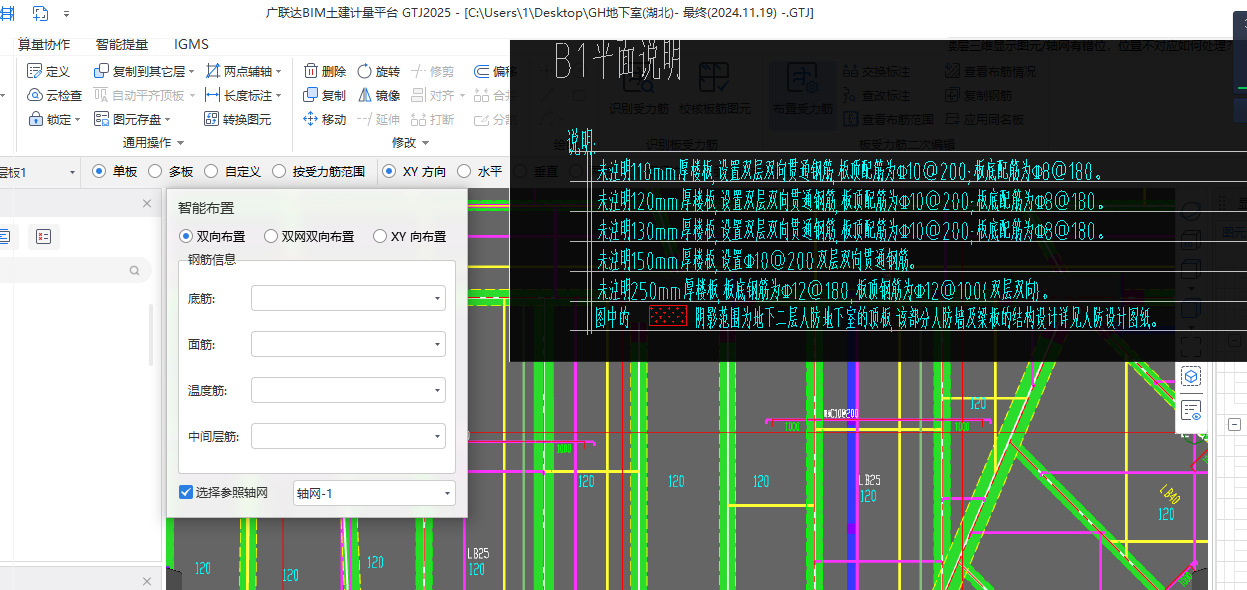Screen dimensions: 1247x590
Task: Open the IGMS ribbon tab
Action: coord(191,44)
